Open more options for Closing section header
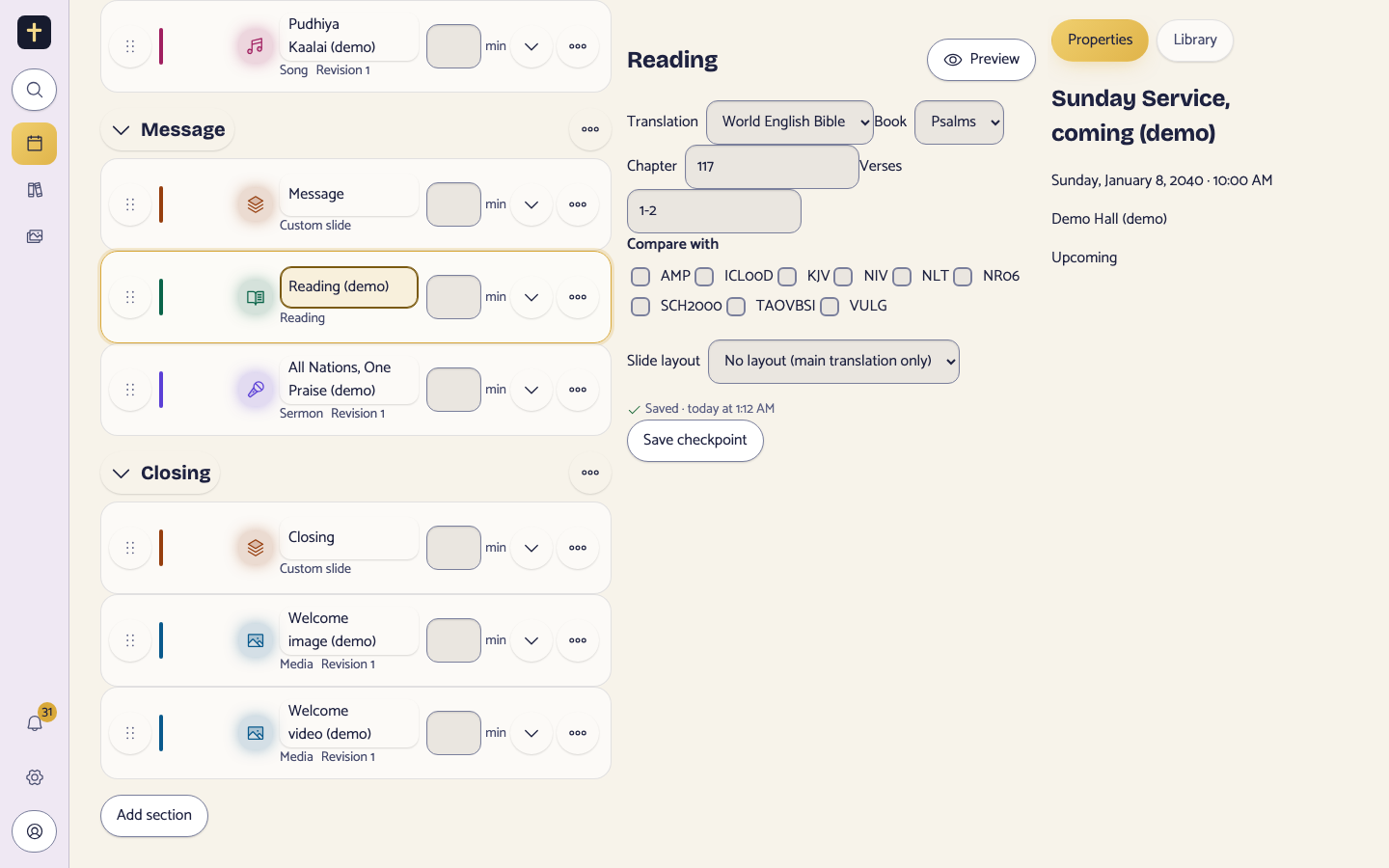Viewport: 1389px width, 868px height. 590,473
